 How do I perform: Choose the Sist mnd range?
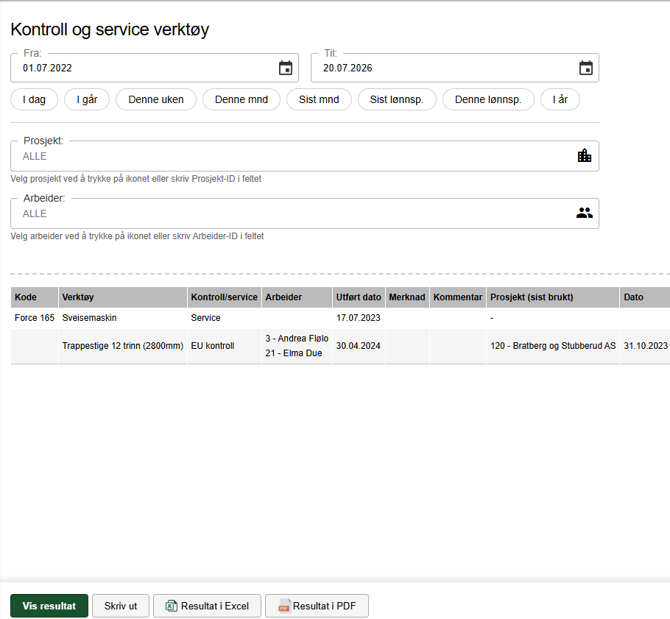pyautogui.click(x=319, y=100)
